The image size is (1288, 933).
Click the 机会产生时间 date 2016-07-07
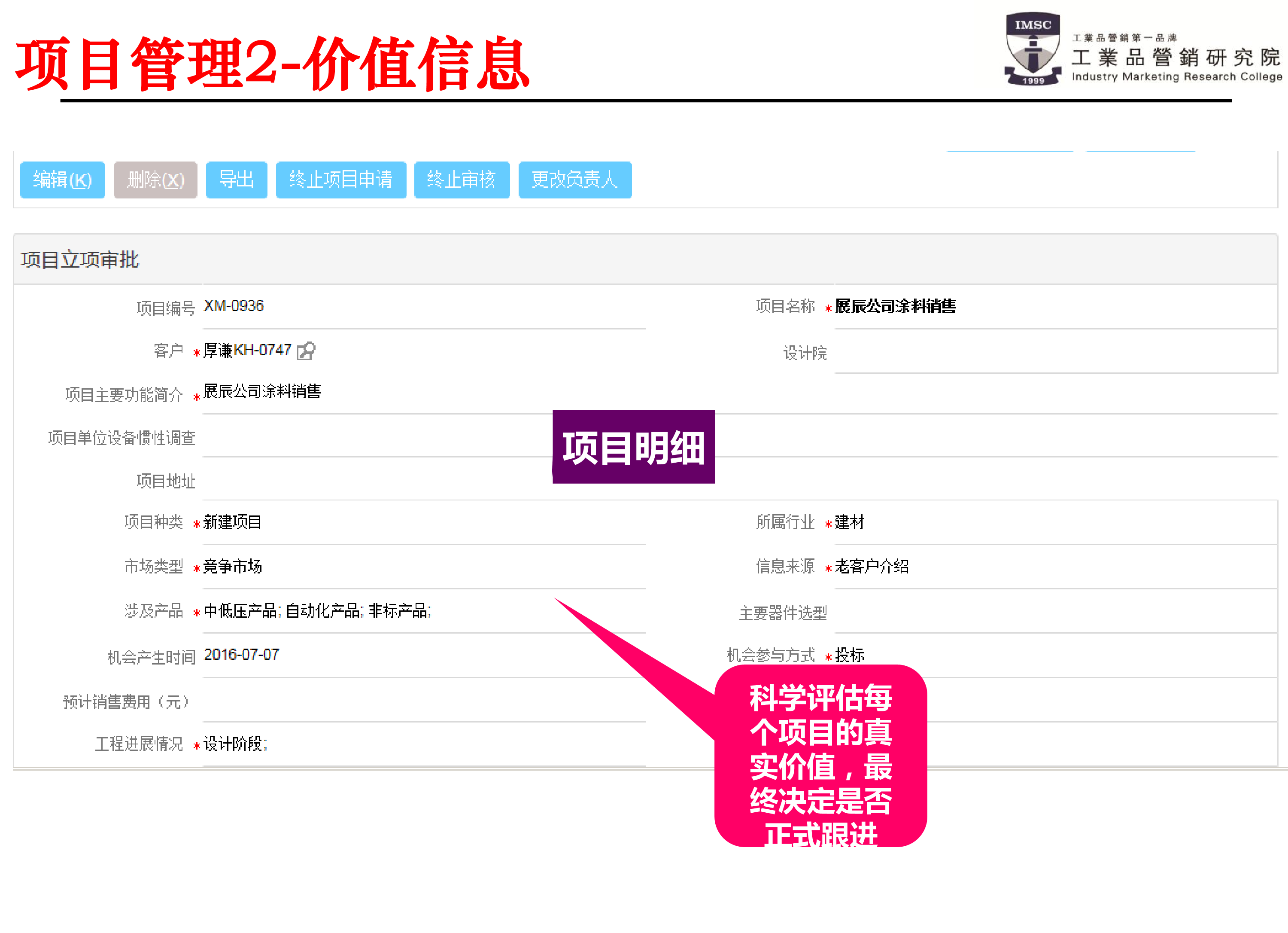241,655
